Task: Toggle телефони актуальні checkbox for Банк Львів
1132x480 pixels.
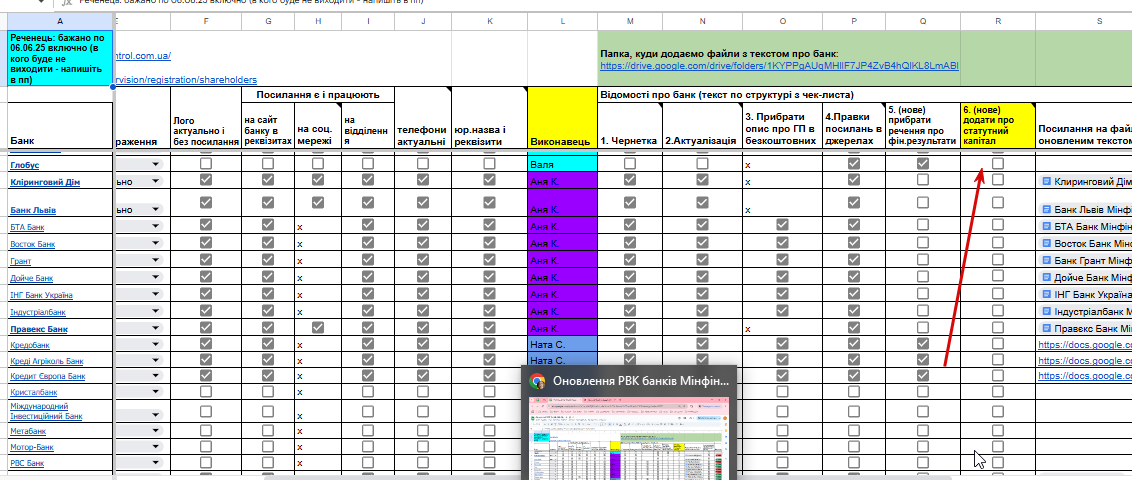Action: click(x=422, y=202)
